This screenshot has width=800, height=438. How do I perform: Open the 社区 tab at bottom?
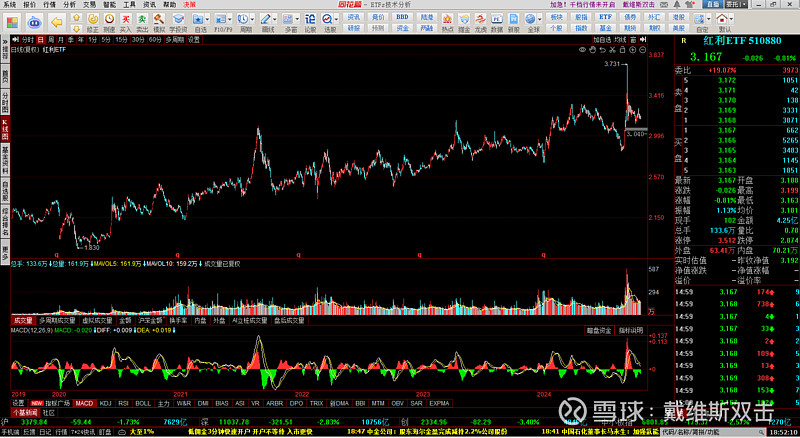pos(48,412)
